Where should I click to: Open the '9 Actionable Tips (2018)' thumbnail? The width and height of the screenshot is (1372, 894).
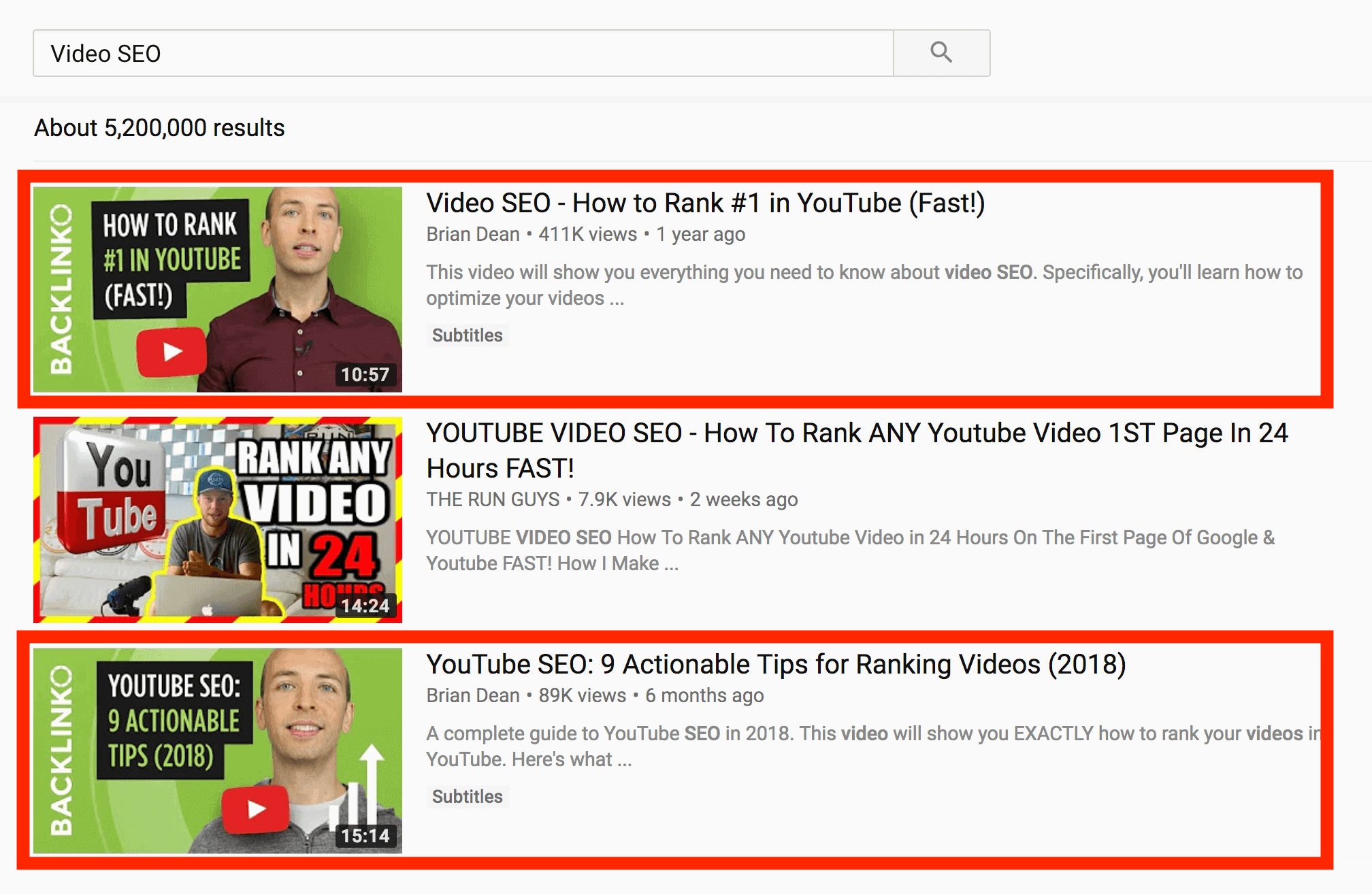coord(218,750)
